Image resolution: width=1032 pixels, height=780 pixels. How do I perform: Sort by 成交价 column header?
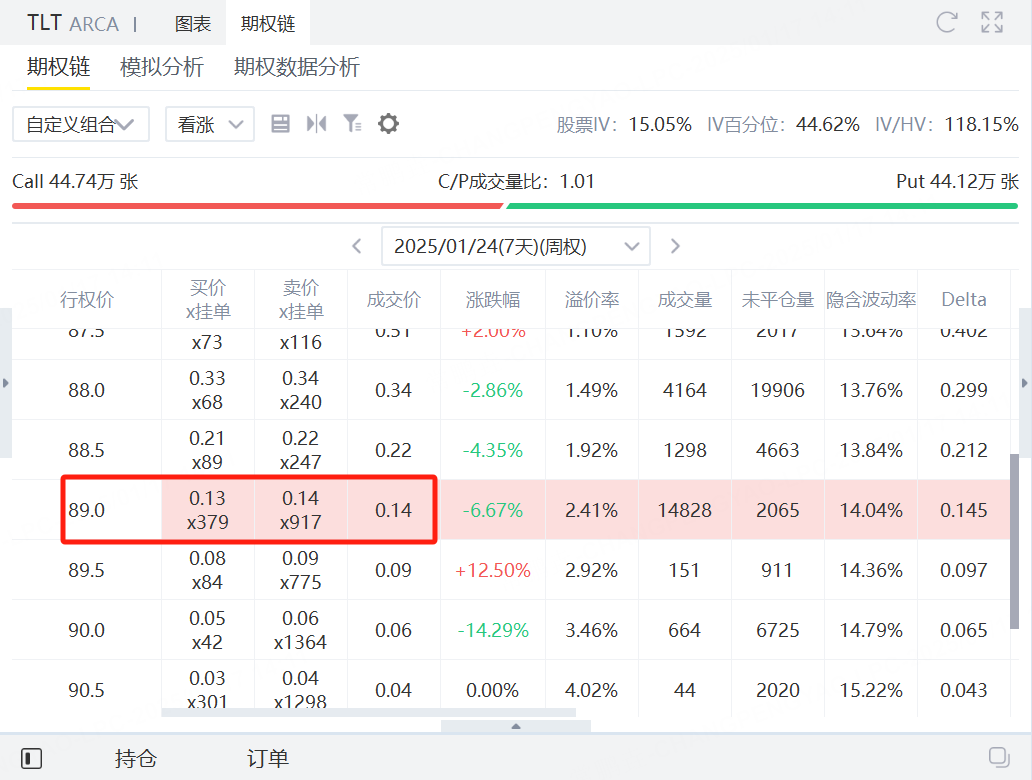click(x=394, y=299)
